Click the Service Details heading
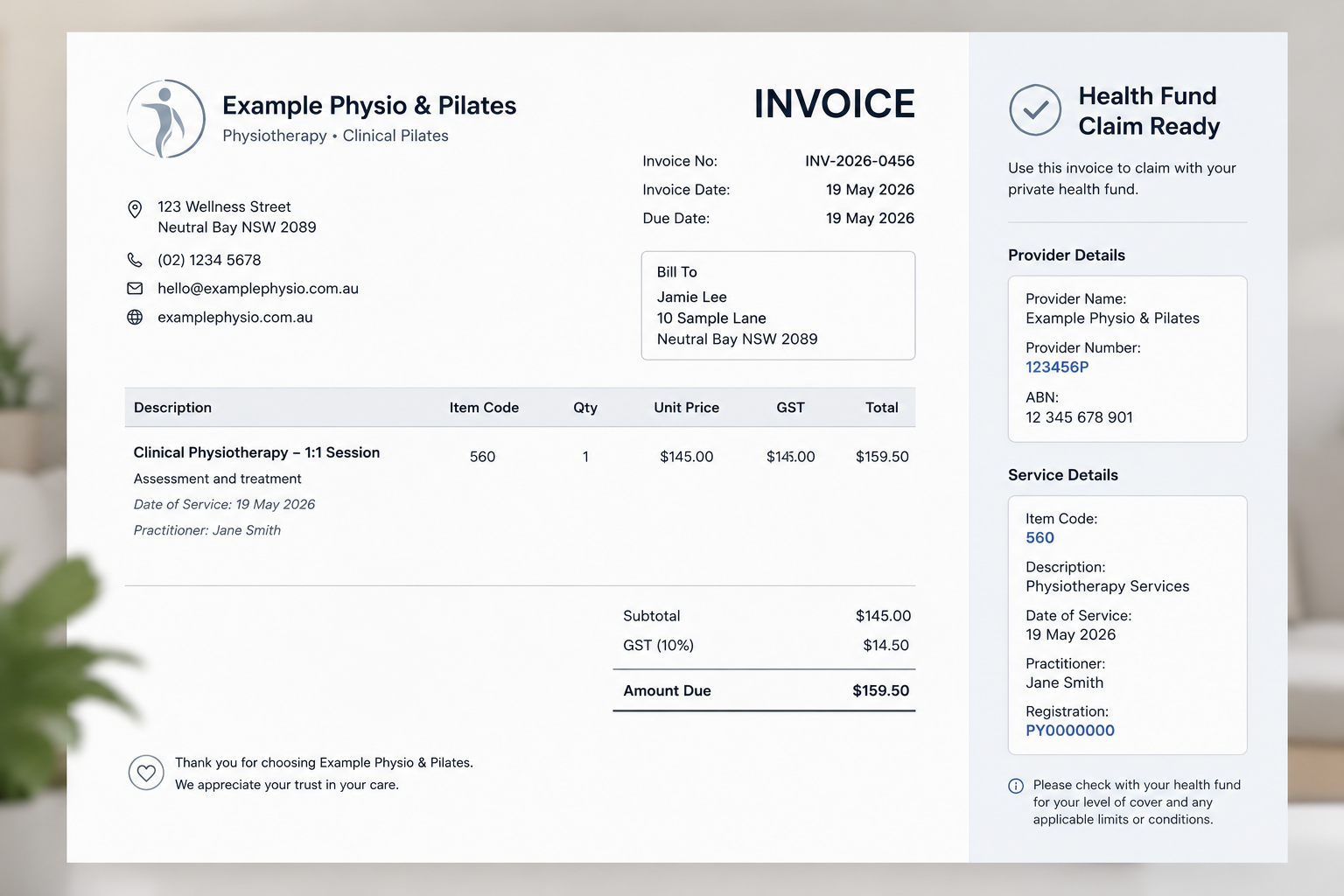This screenshot has height=896, width=1344. pyautogui.click(x=1063, y=475)
